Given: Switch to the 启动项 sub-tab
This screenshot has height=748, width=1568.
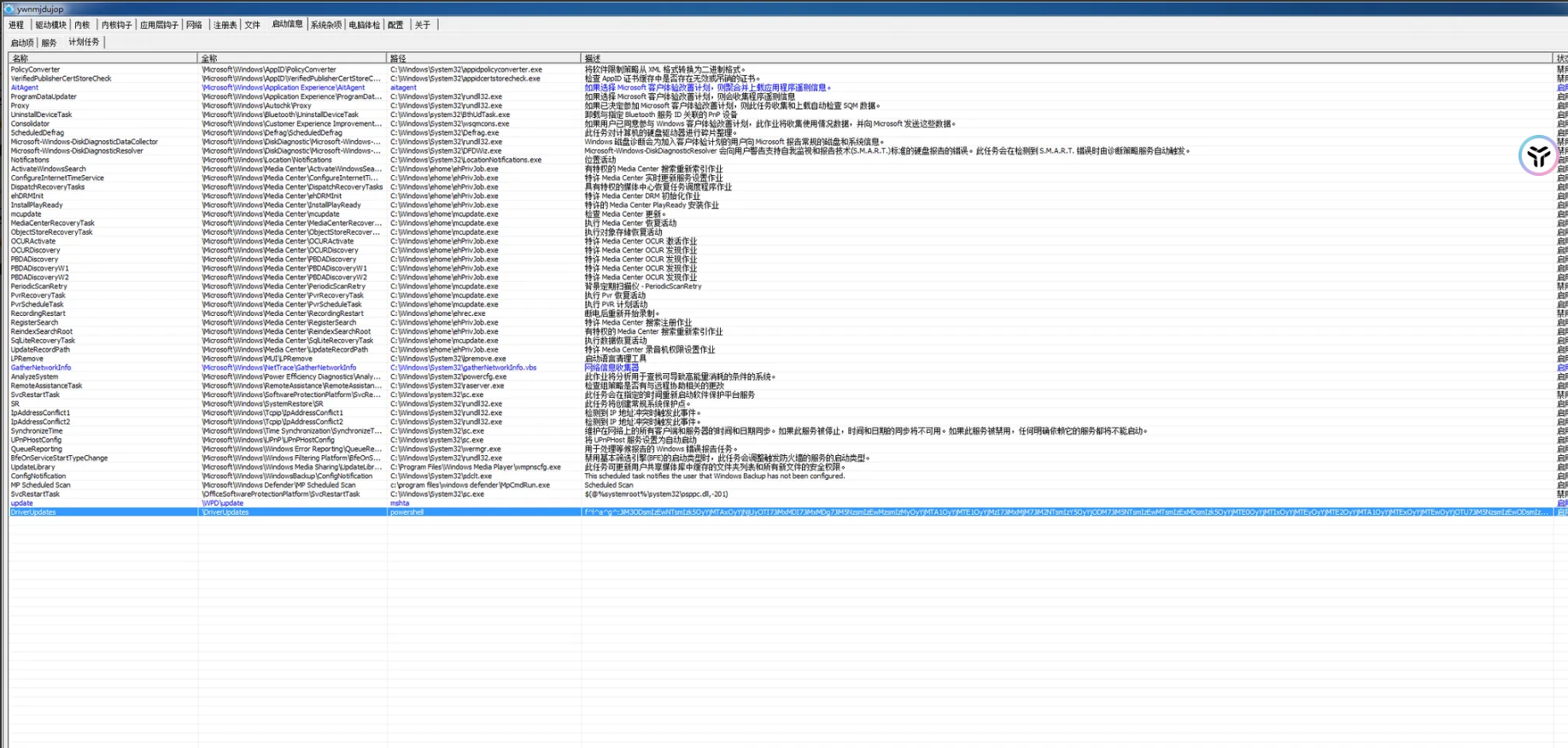Looking at the screenshot, I should point(22,43).
